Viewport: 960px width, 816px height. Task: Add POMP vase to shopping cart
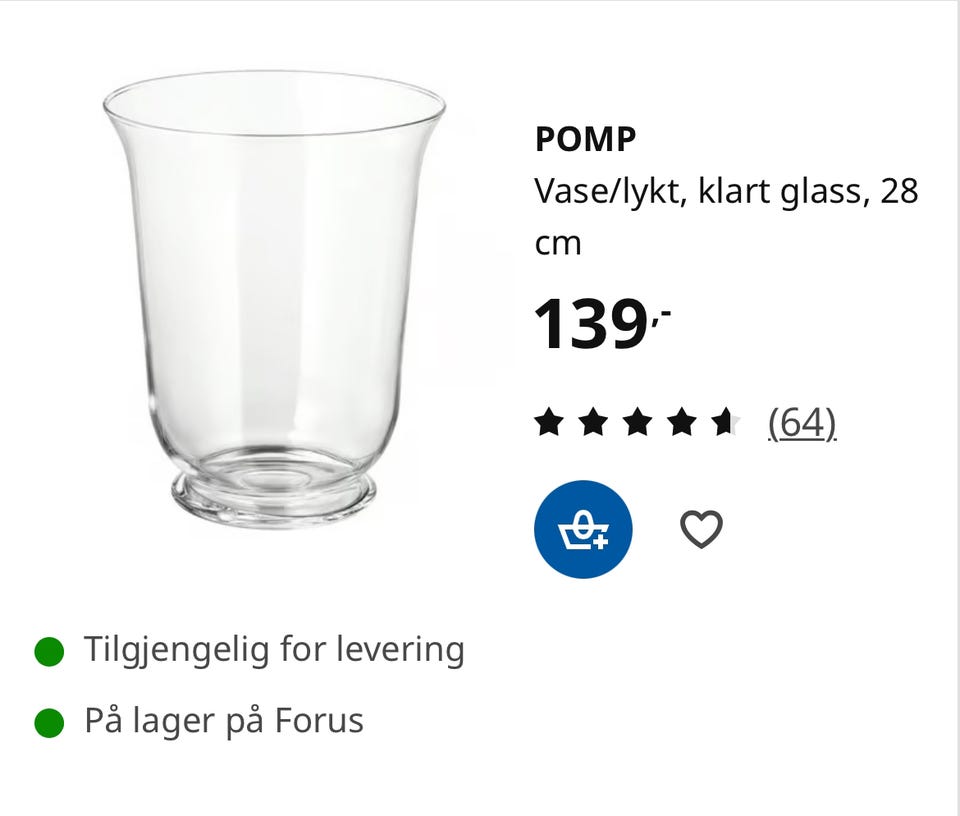tap(583, 529)
